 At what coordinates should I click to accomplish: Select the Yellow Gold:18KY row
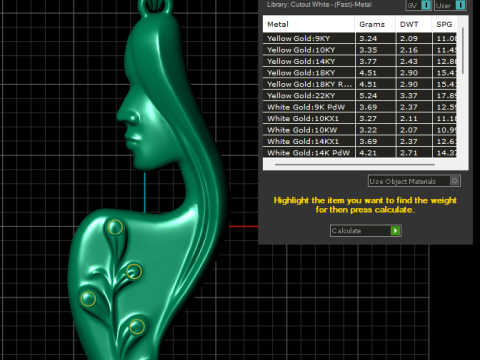360,73
